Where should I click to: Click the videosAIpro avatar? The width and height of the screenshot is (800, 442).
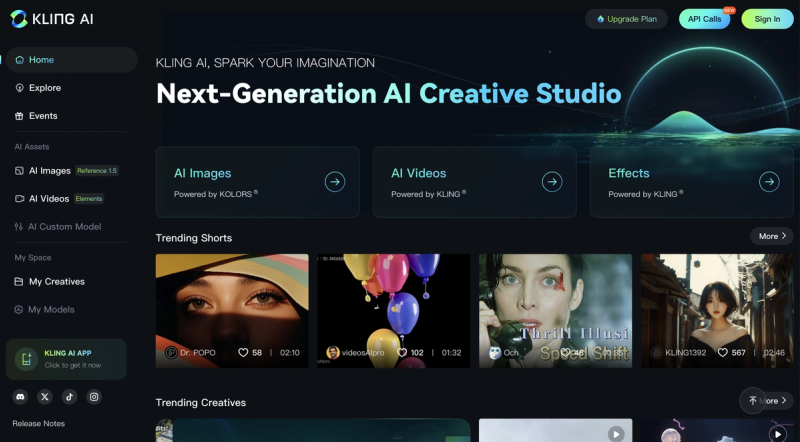(x=333, y=353)
